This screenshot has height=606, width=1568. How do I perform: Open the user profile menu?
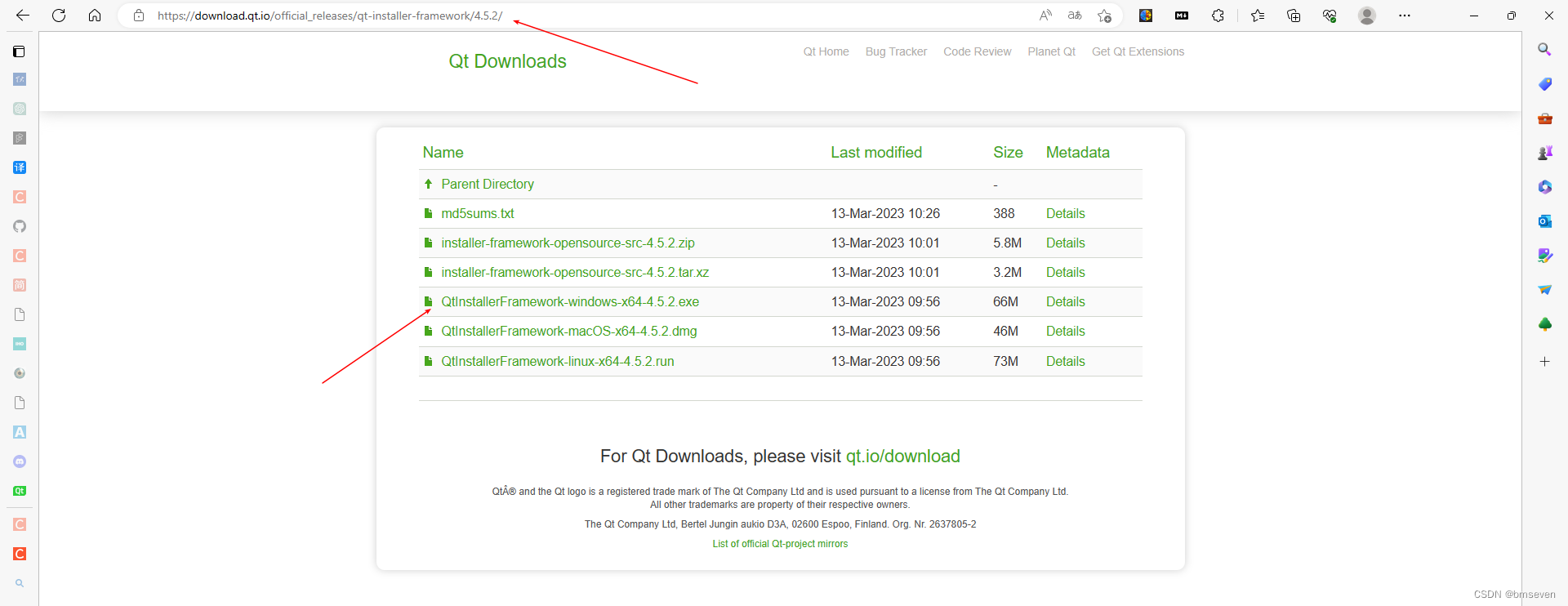[1367, 16]
